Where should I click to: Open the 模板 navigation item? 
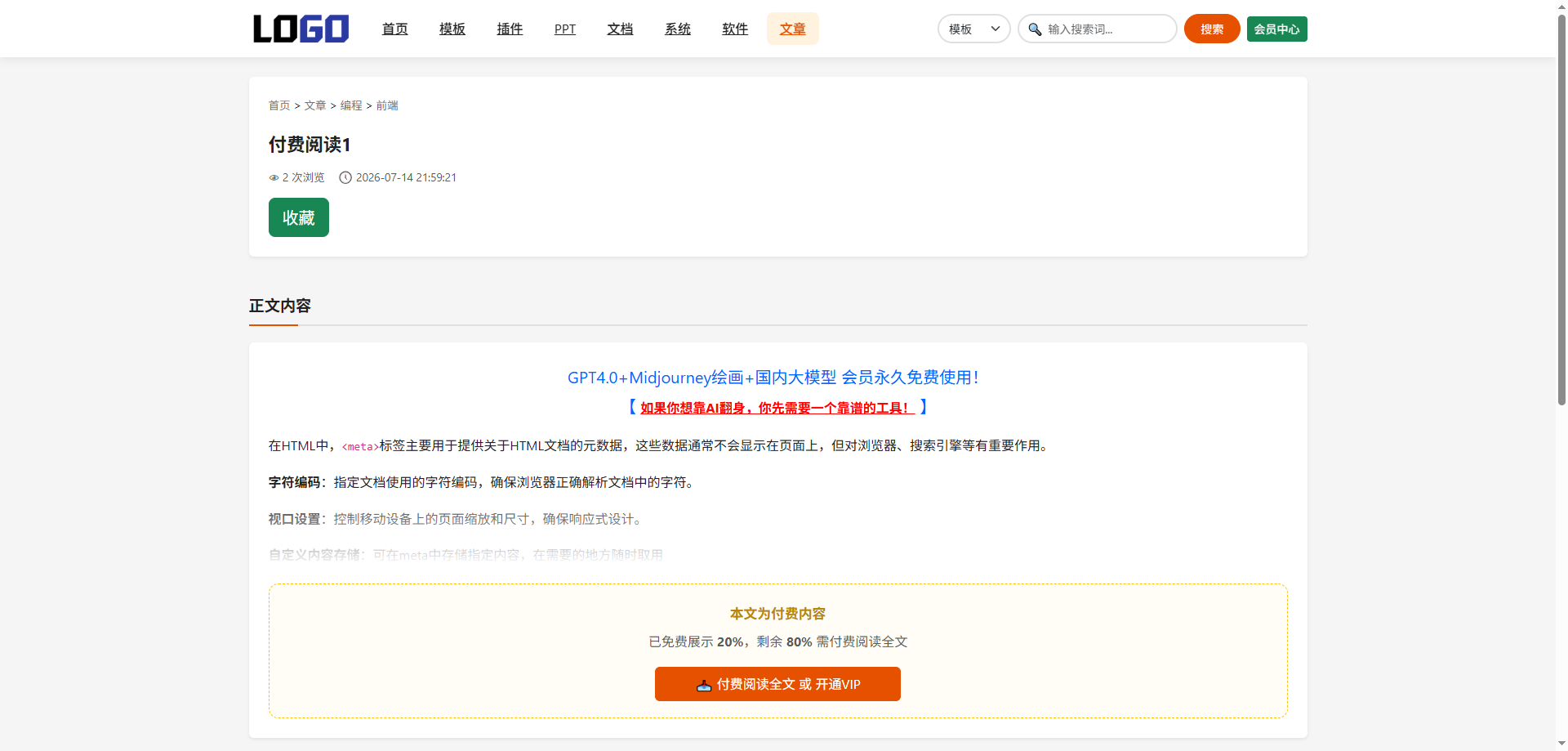(x=452, y=29)
